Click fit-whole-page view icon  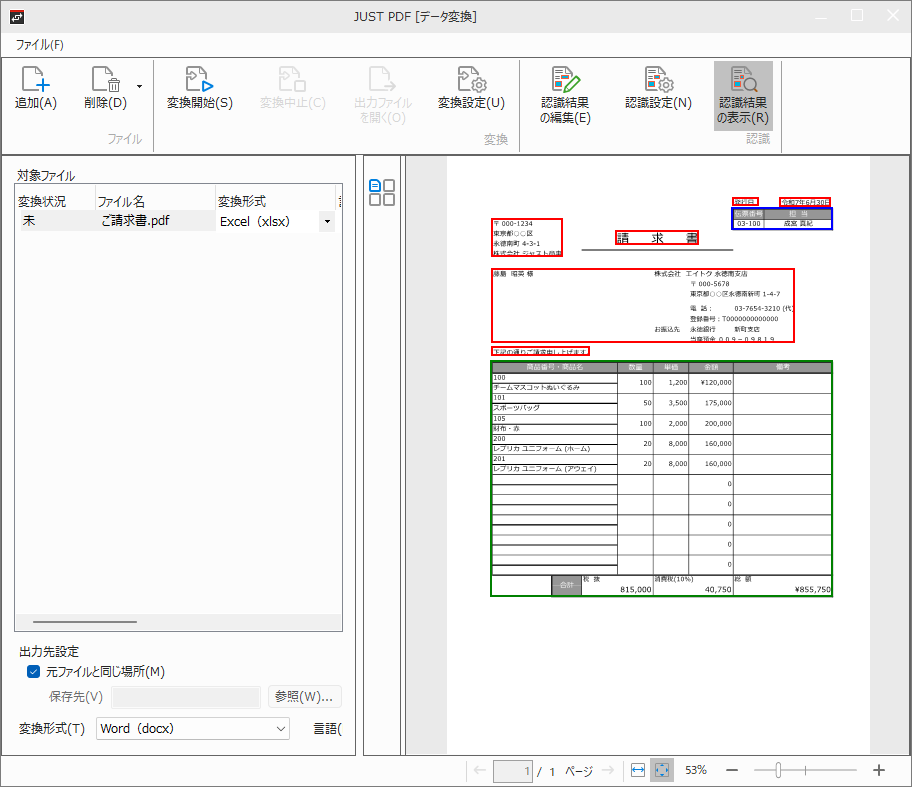662,771
